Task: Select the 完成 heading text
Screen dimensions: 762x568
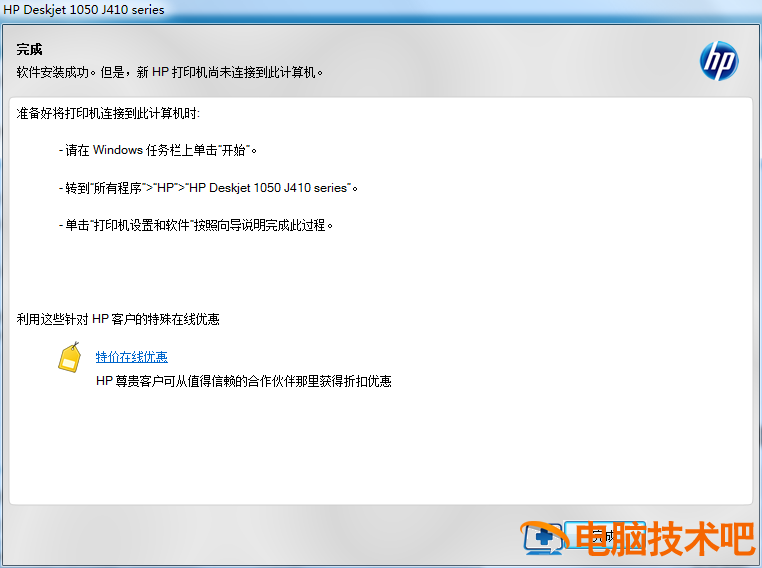Action: coord(30,49)
